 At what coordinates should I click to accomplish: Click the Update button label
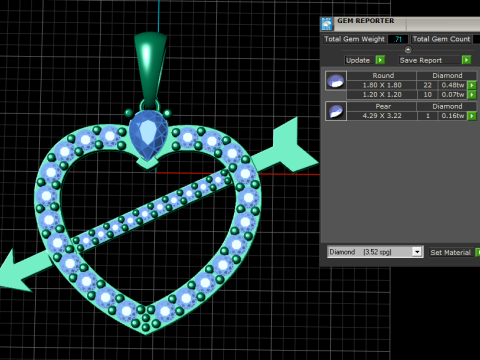coord(358,60)
